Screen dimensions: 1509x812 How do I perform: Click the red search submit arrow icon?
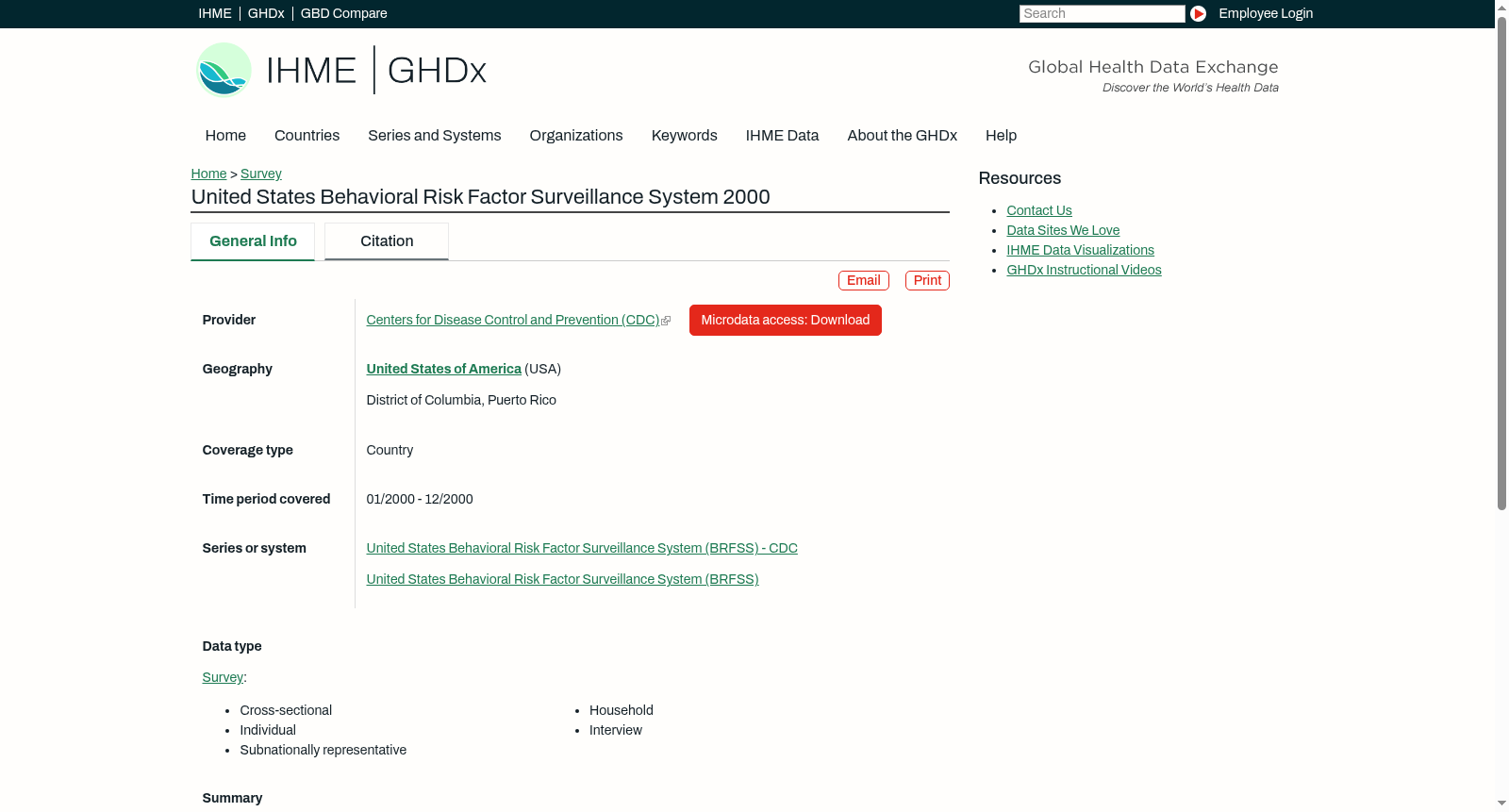[1198, 13]
